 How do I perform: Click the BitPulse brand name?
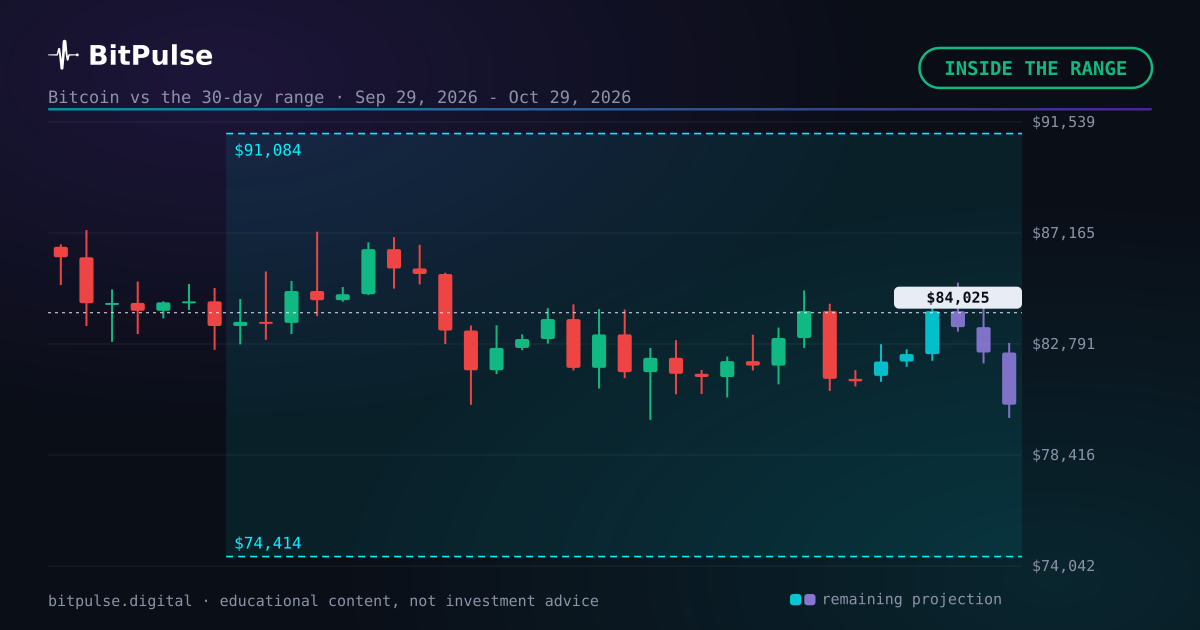(x=150, y=56)
